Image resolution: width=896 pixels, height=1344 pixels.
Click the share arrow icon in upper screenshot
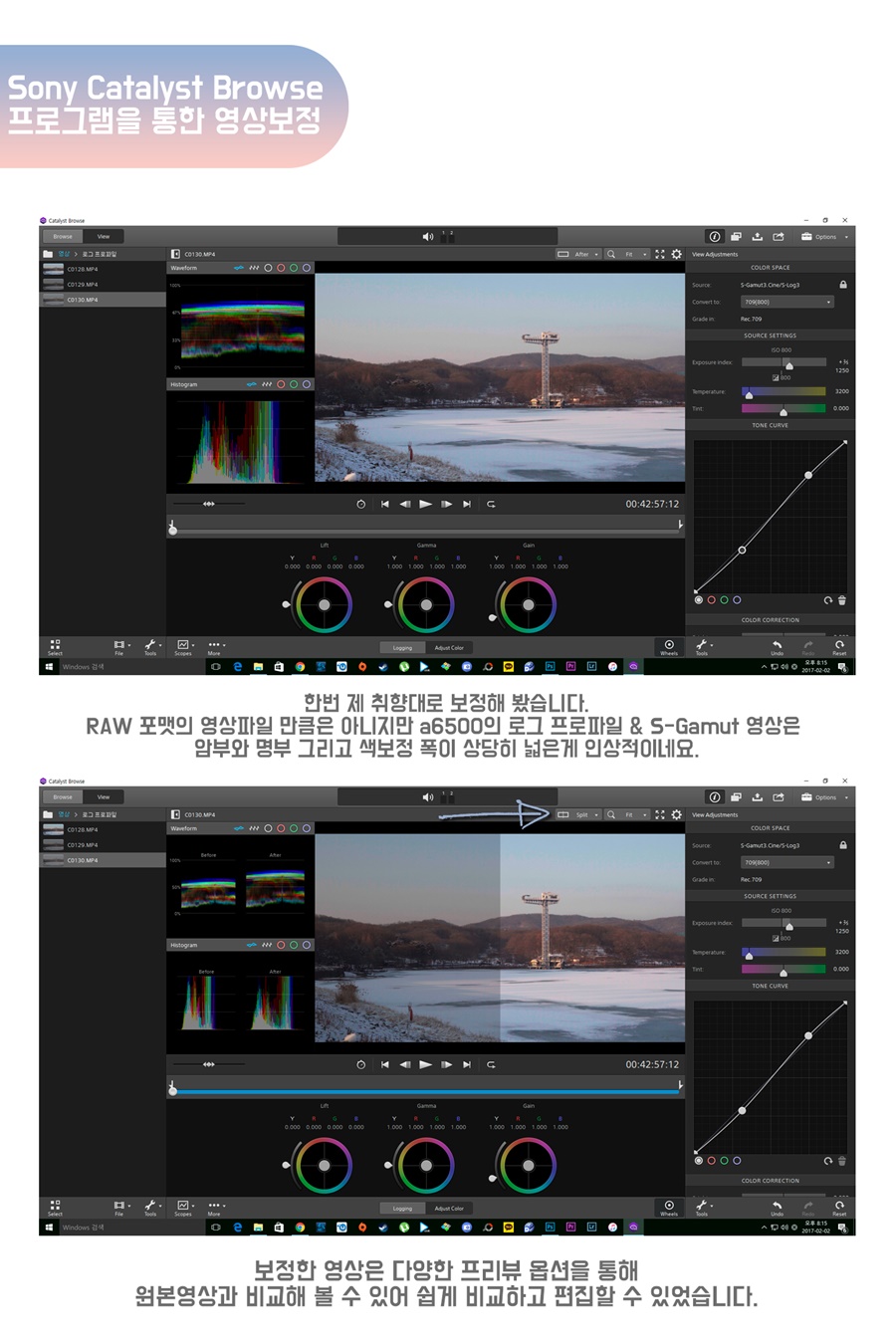779,237
